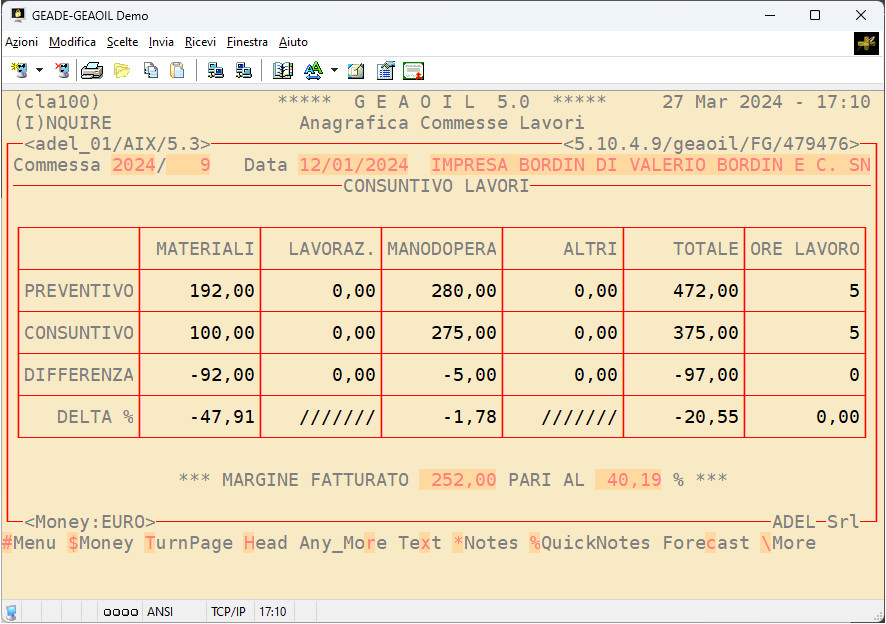Click the #Menu command
This screenshot has height=624, width=886.
pyautogui.click(x=29, y=543)
